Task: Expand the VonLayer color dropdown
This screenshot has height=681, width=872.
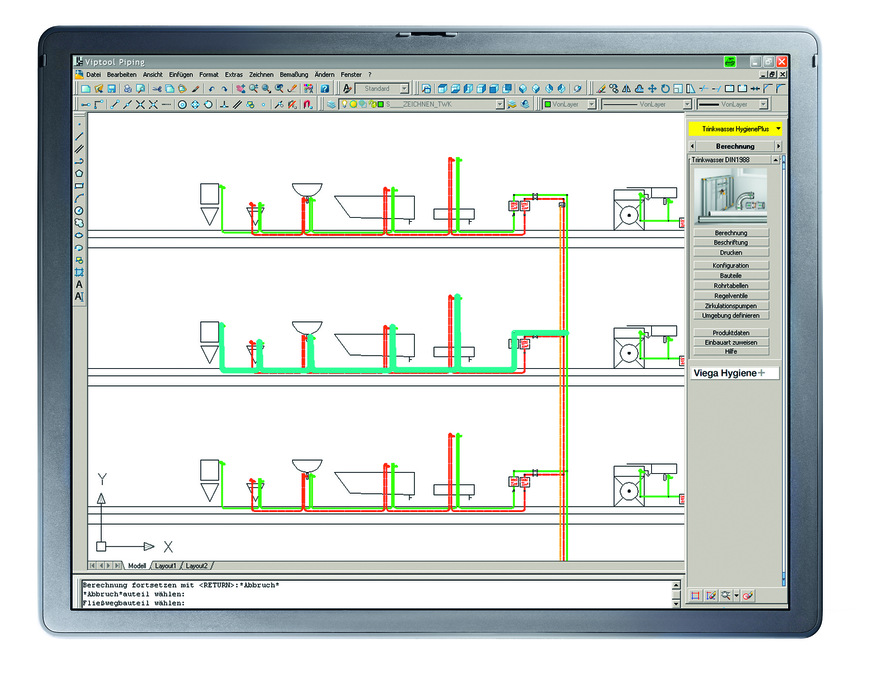Action: 591,104
